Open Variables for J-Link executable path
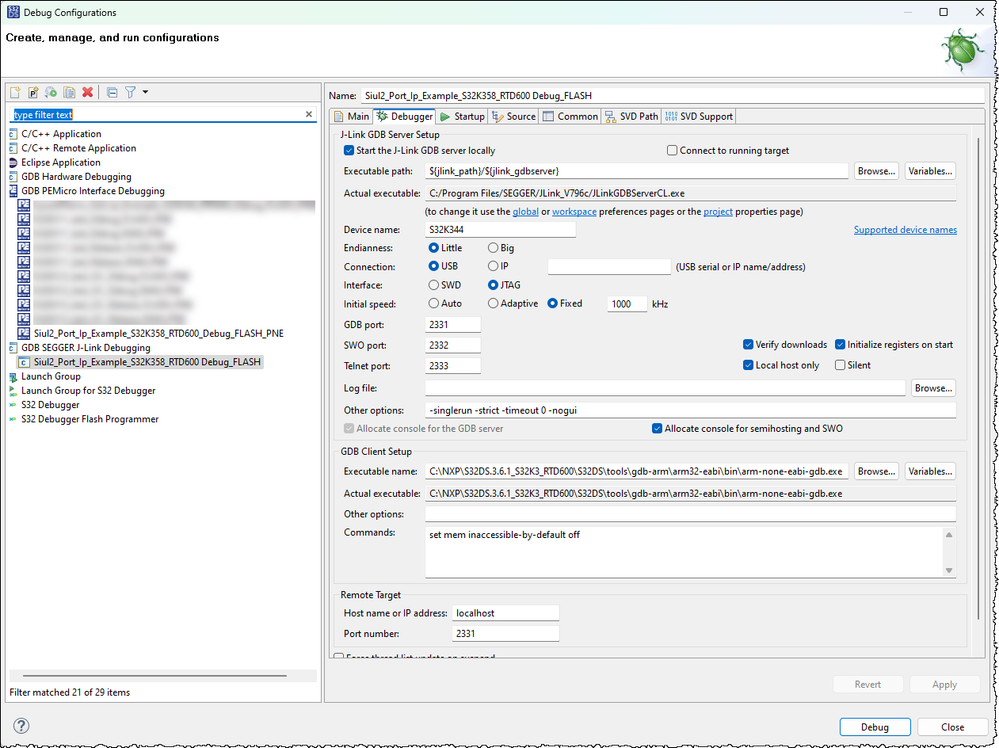 930,171
